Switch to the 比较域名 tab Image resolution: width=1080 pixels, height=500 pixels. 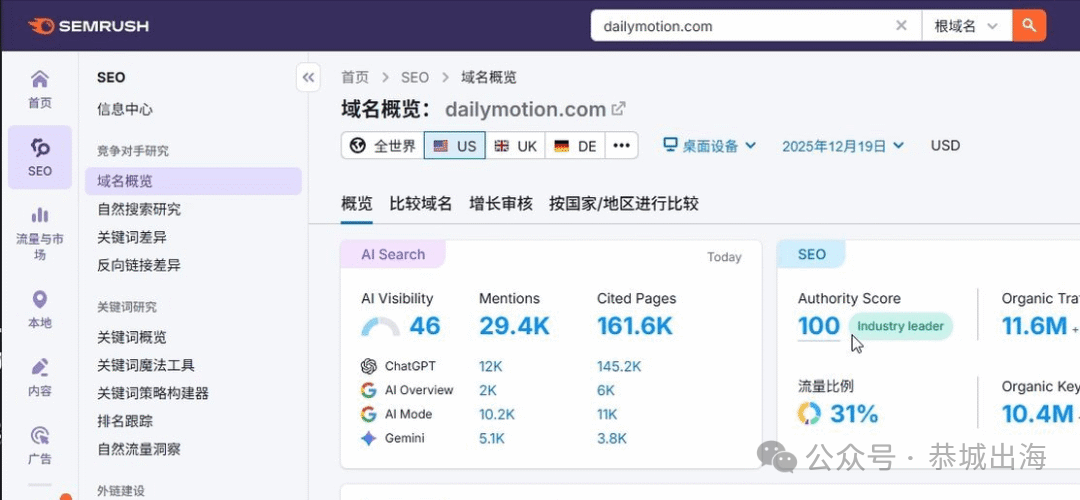420,204
